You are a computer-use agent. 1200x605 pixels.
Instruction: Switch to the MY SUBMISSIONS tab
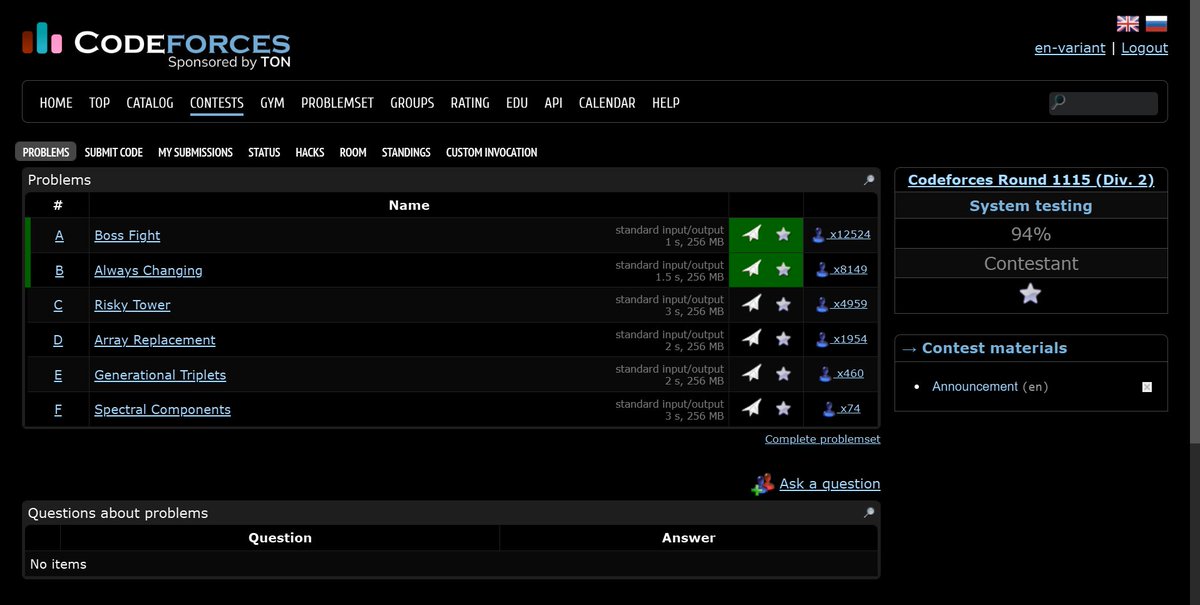tap(195, 152)
